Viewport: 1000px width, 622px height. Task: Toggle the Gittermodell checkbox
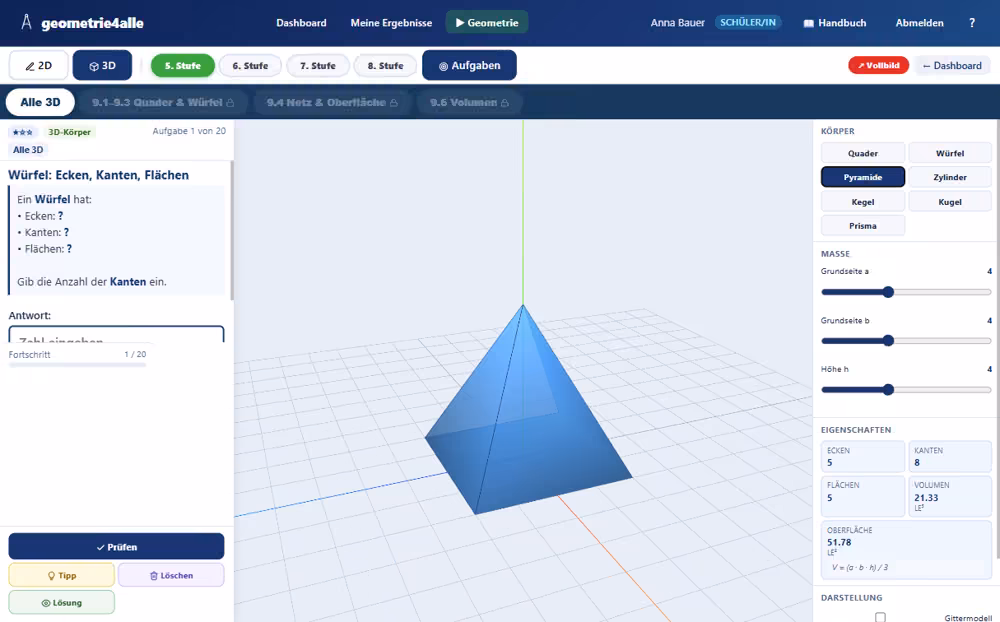[x=880, y=617]
